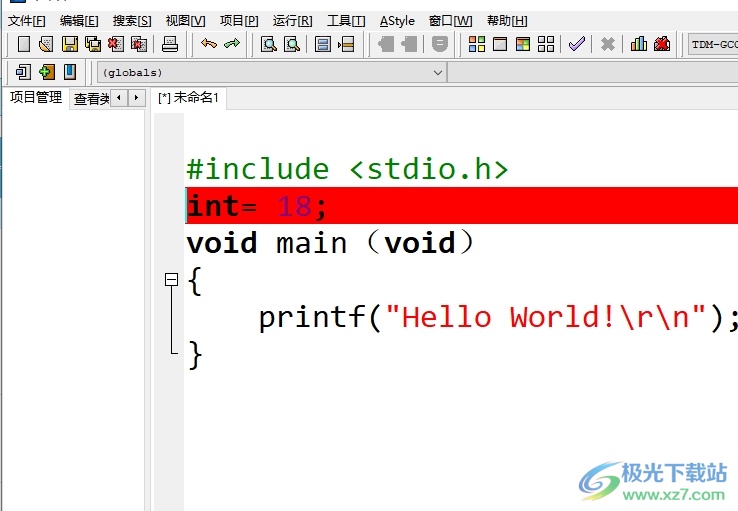Create a new source file
This screenshot has width=738, height=511.
tap(24, 44)
